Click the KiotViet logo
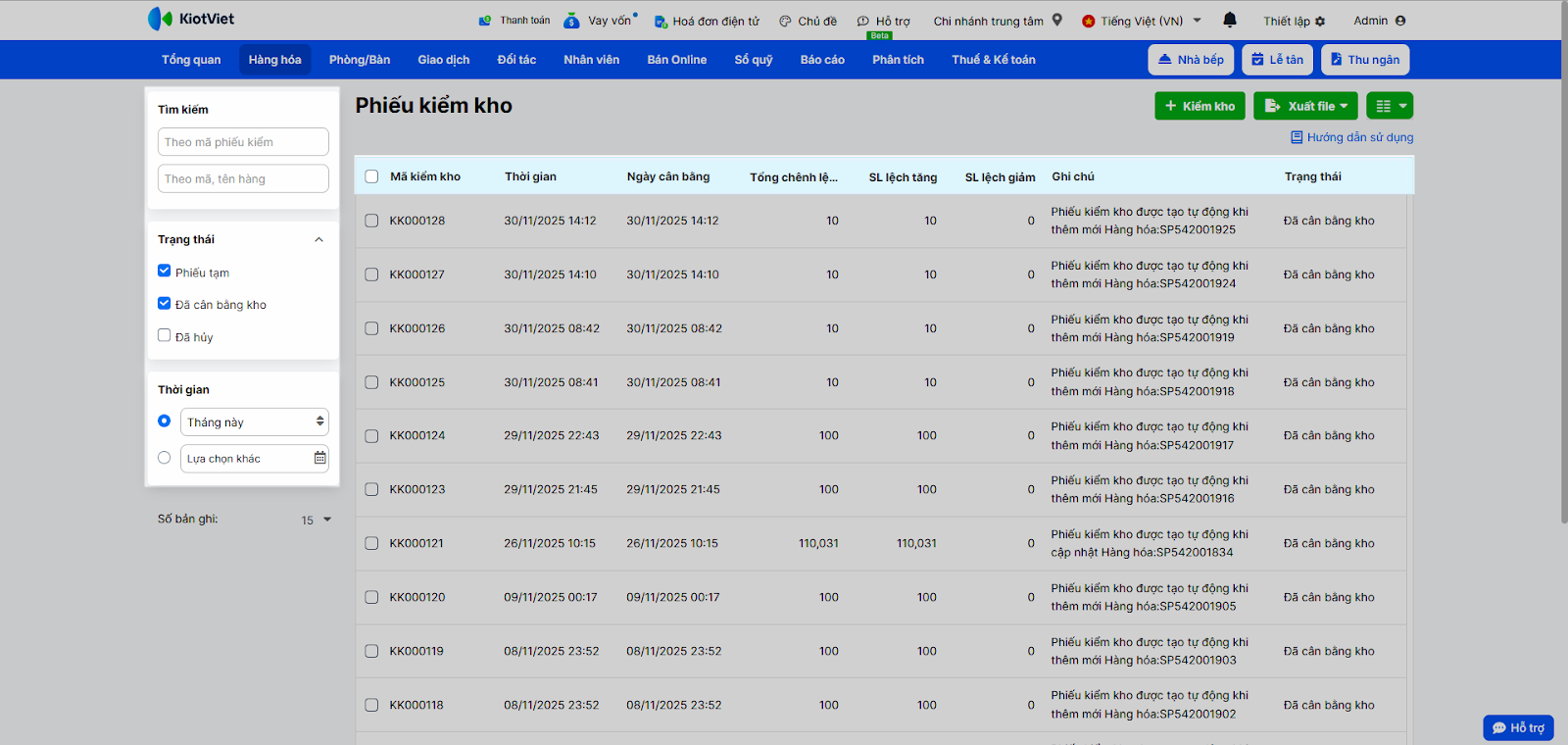1568x745 pixels. coord(191,19)
